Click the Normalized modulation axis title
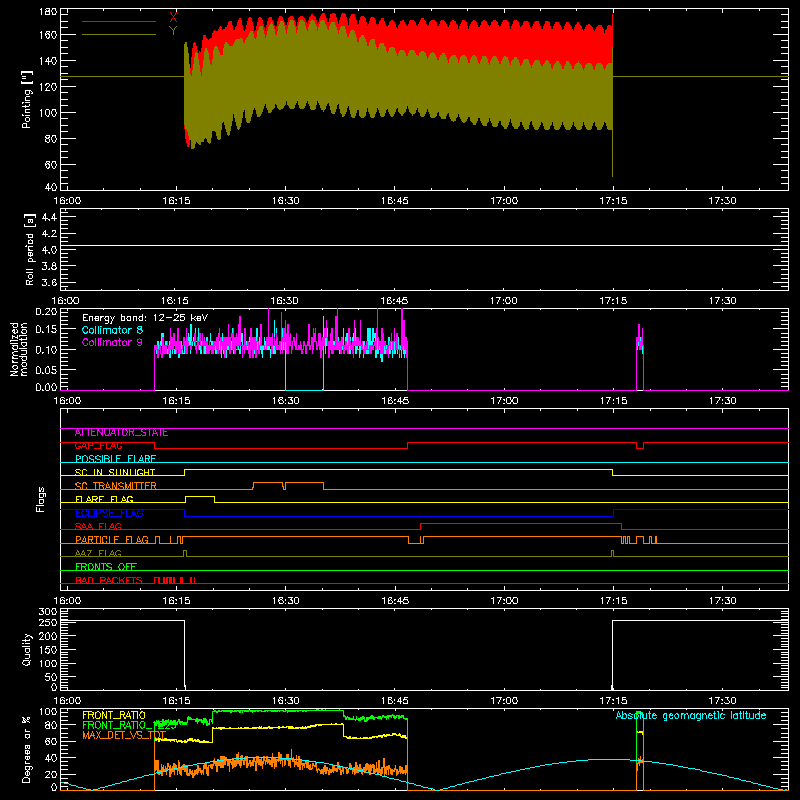The image size is (800, 800). [x=19, y=349]
